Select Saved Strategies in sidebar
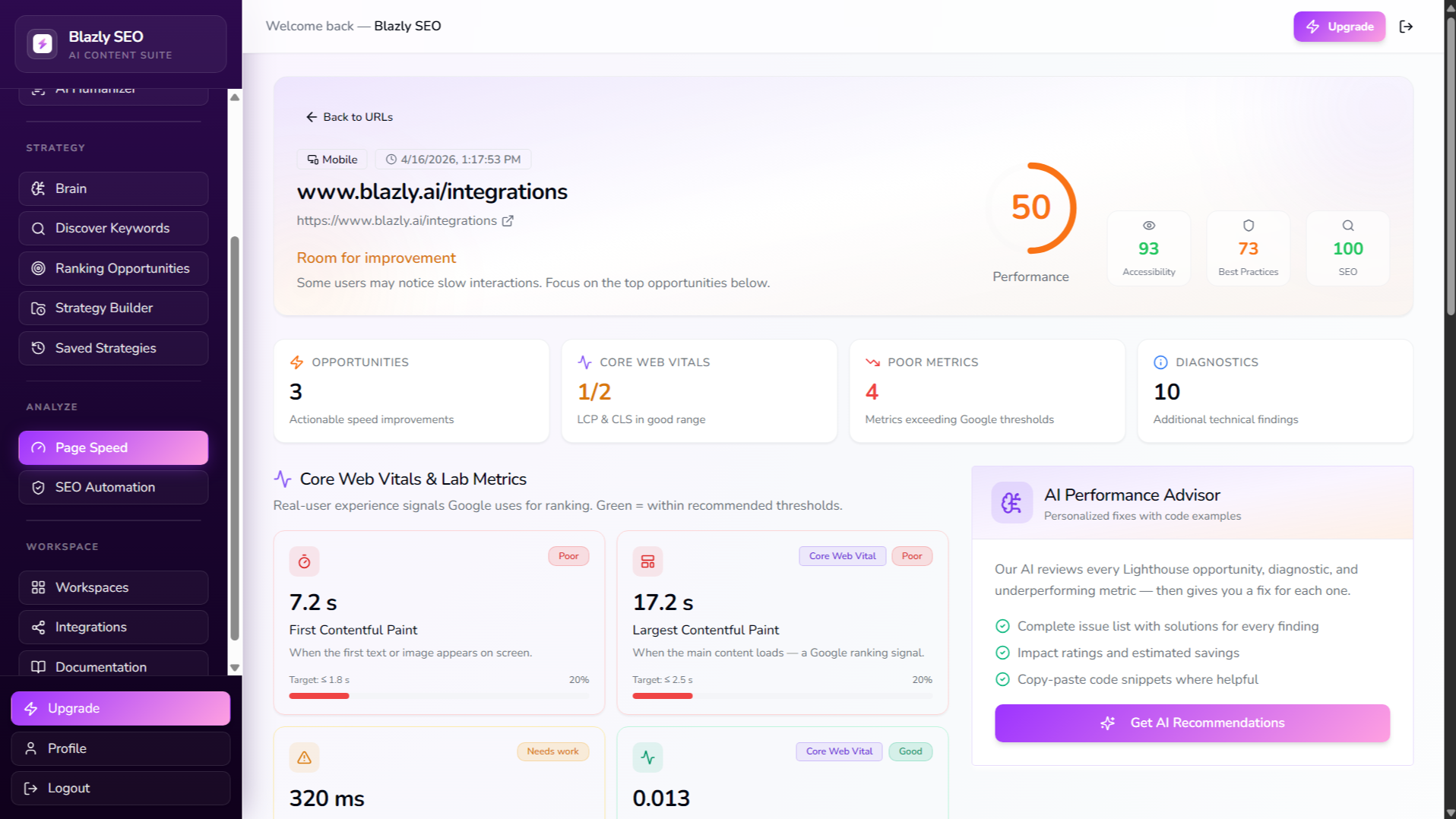This screenshot has height=819, width=1456. pyautogui.click(x=113, y=348)
